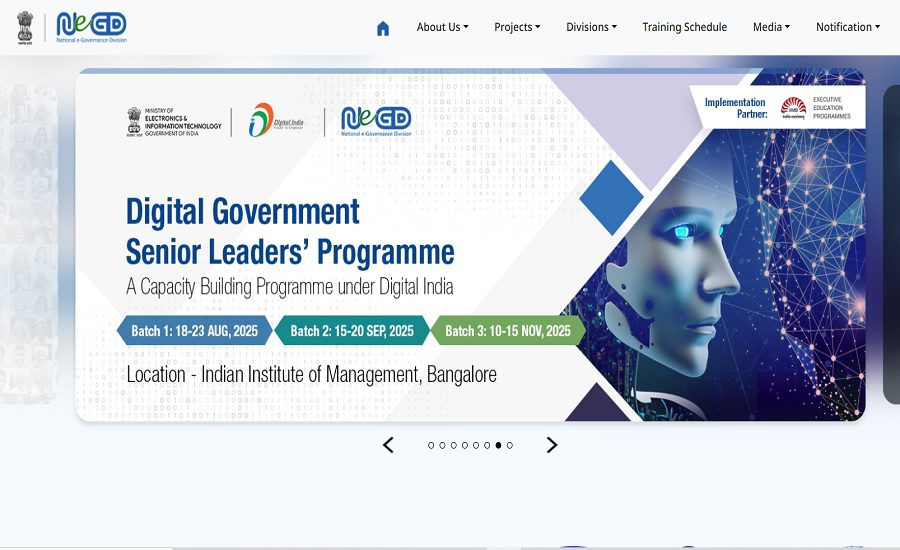Click the faded previous slide preview on left

(x=29, y=244)
